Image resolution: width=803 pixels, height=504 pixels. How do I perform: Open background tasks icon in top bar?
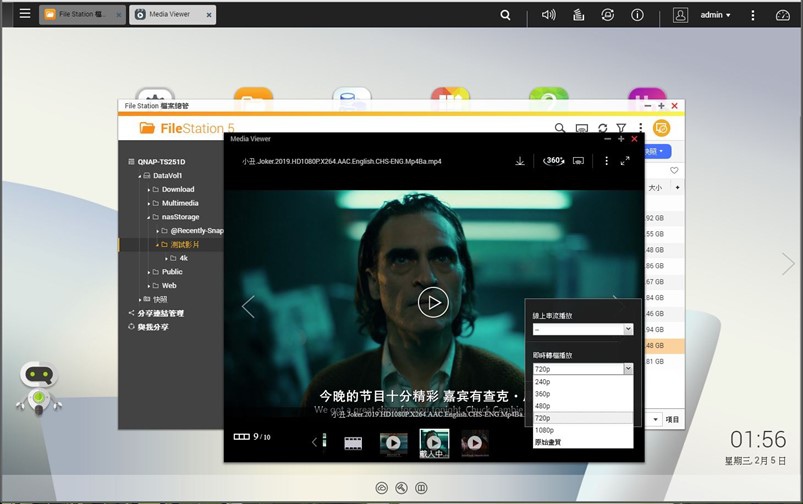click(x=578, y=15)
